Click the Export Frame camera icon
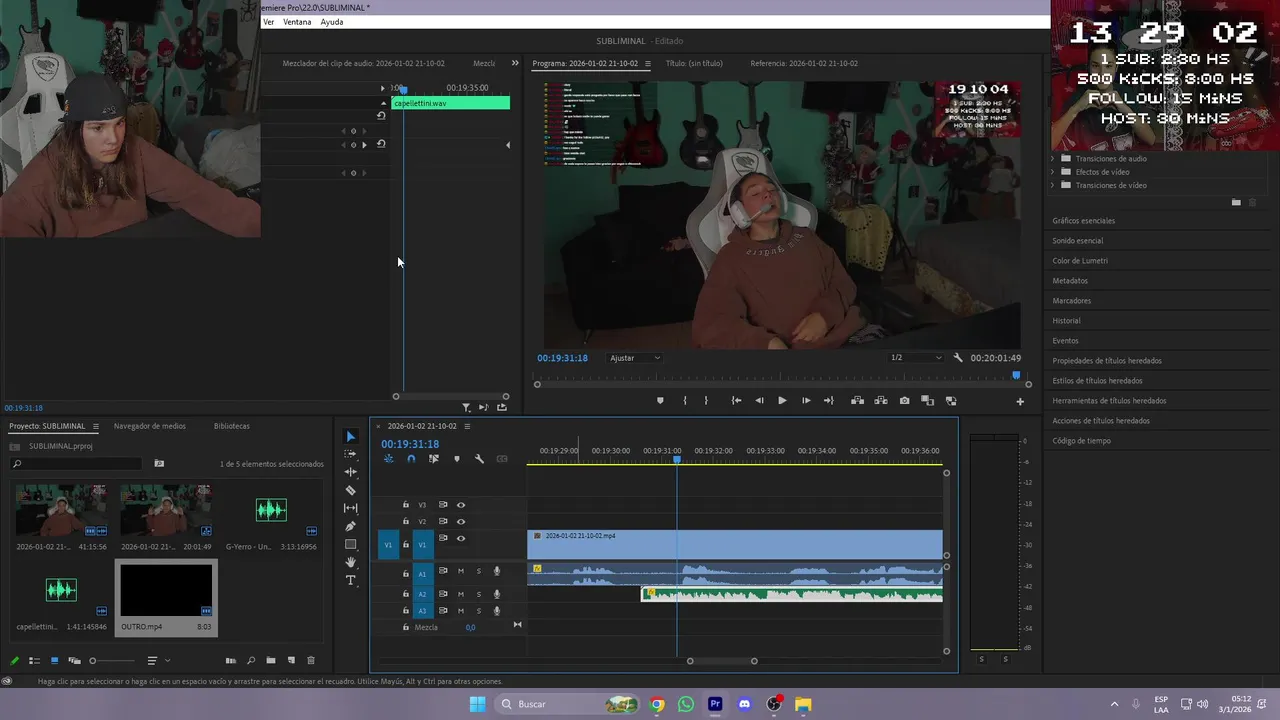 point(904,401)
